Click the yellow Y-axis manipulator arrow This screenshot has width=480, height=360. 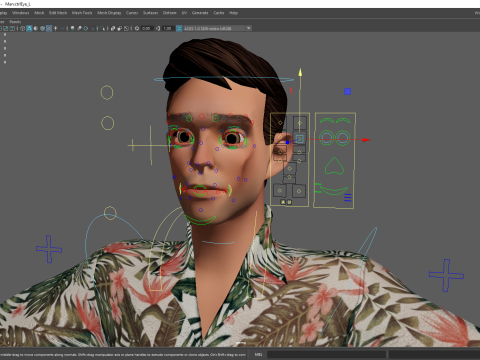point(300,72)
